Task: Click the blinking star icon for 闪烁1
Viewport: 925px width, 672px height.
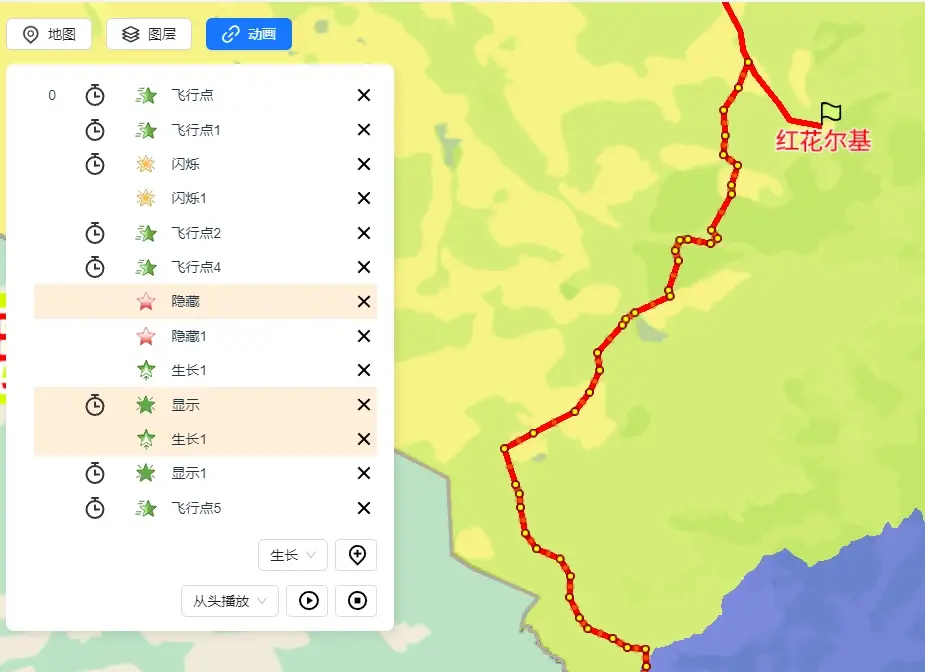Action: (146, 198)
